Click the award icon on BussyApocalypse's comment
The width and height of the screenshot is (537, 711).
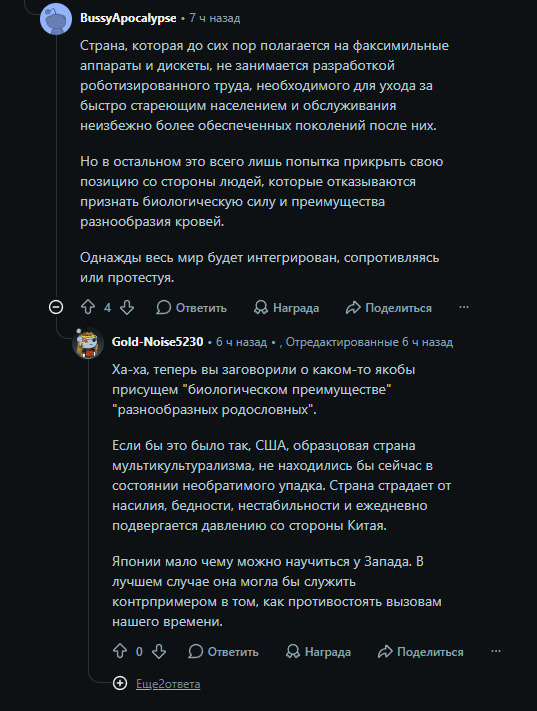(261, 307)
